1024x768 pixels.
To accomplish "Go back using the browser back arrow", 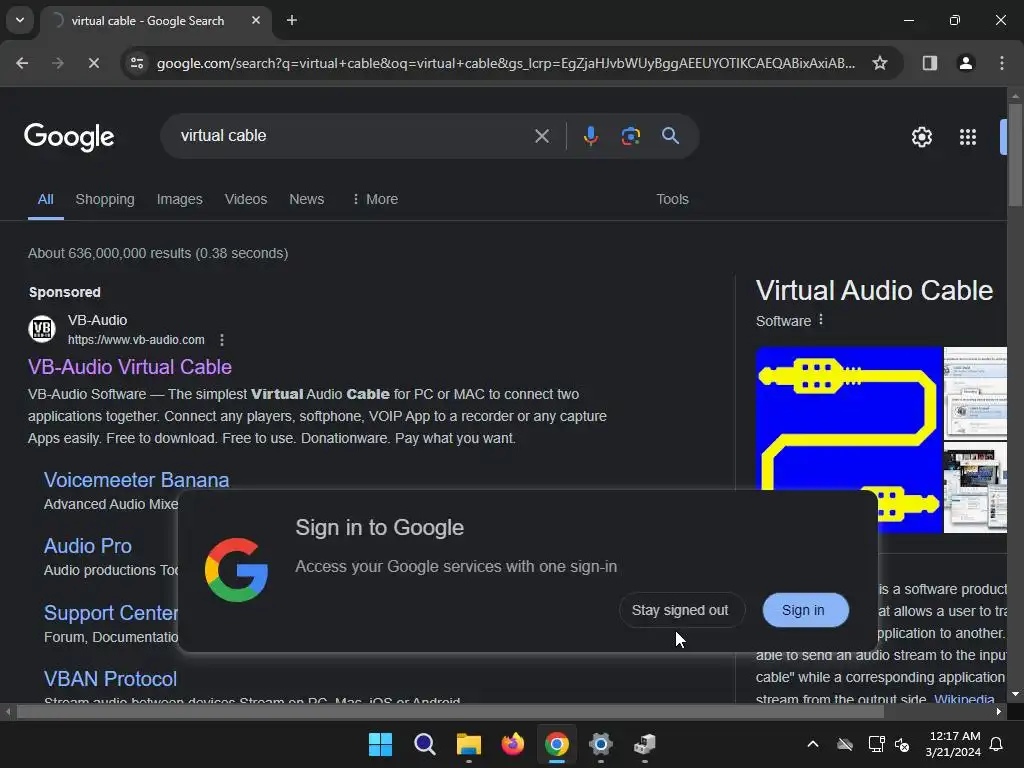I will tap(22, 63).
